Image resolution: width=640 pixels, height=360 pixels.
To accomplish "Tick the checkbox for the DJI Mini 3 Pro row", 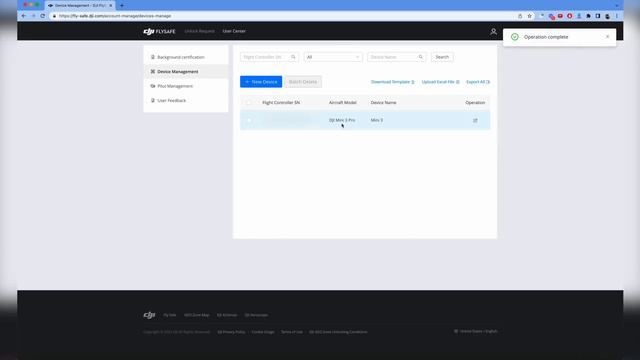I will [x=249, y=120].
